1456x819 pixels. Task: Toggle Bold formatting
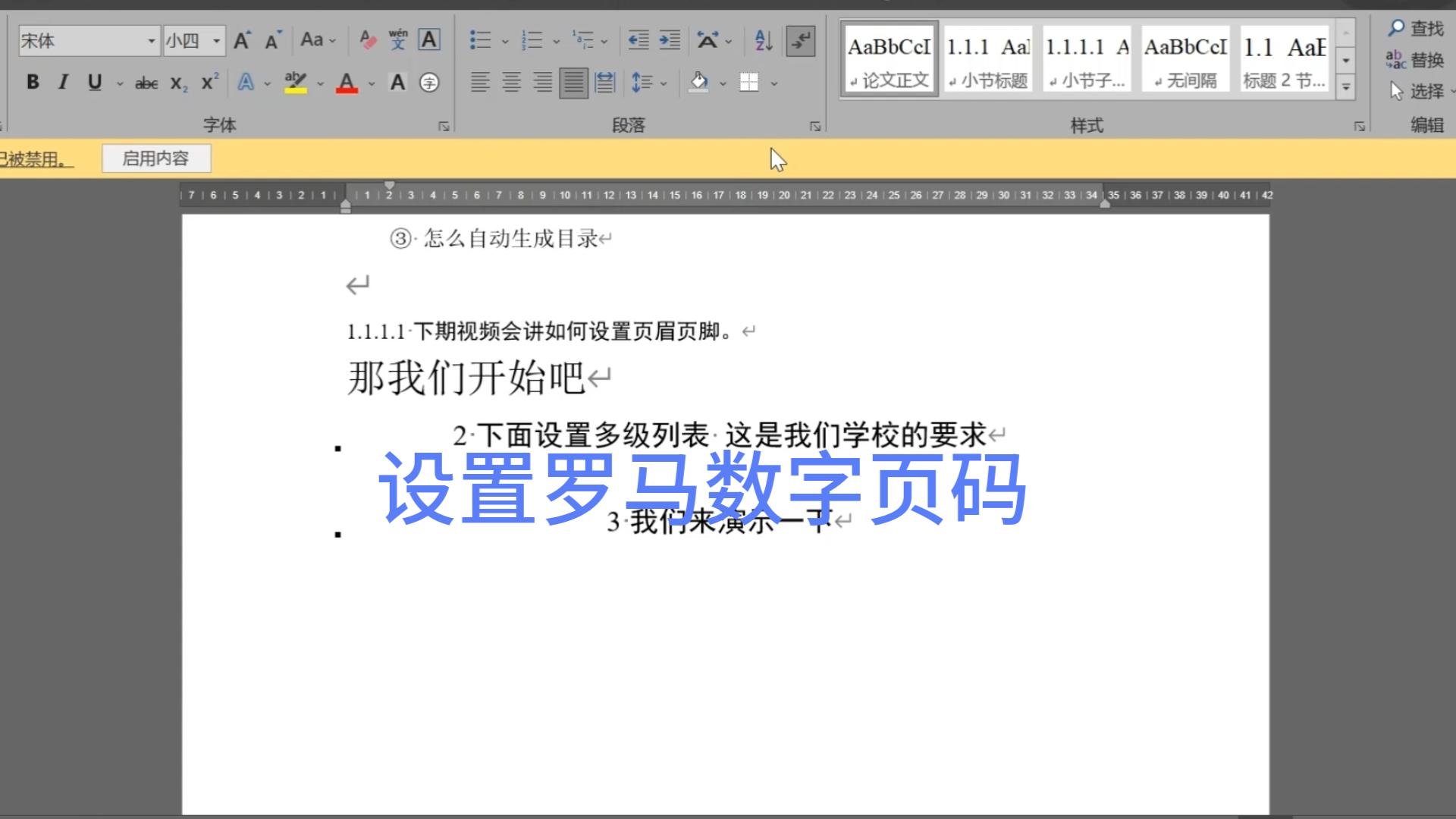point(33,82)
